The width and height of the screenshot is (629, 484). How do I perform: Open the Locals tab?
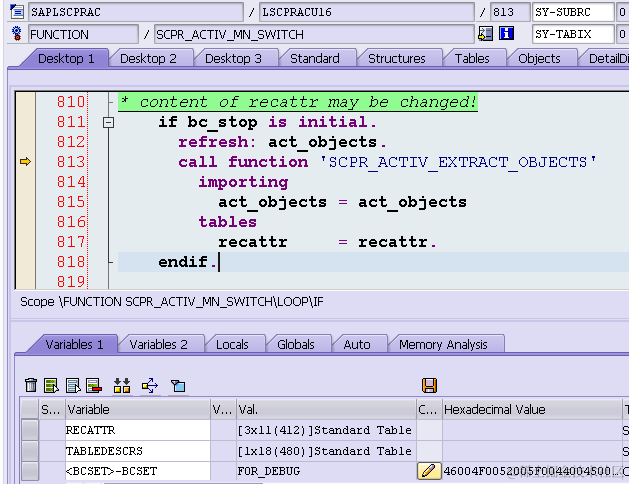tap(232, 344)
